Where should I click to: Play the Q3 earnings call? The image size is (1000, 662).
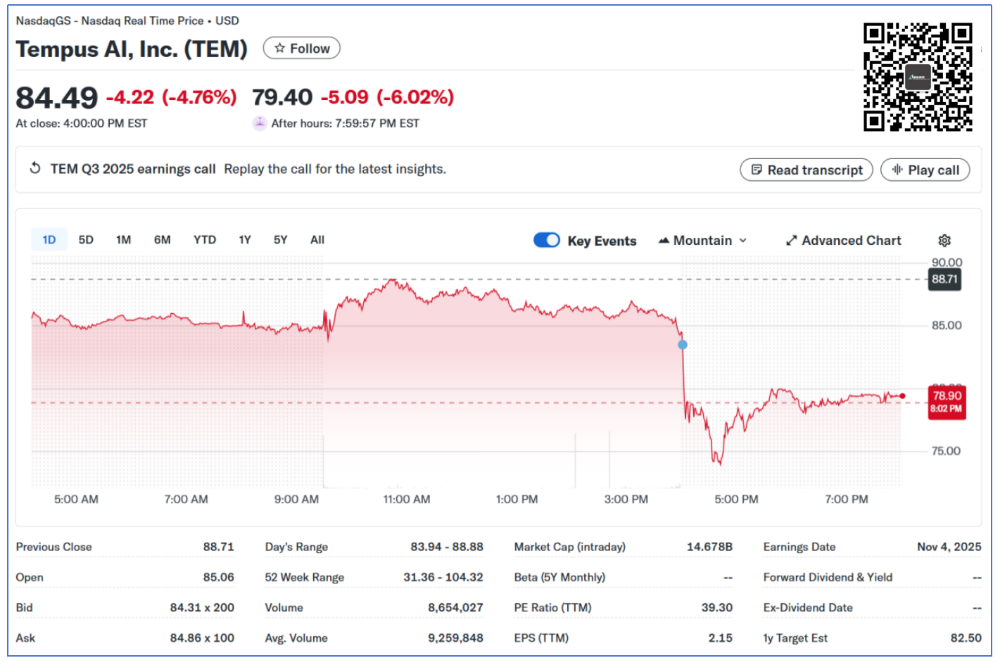tap(924, 170)
